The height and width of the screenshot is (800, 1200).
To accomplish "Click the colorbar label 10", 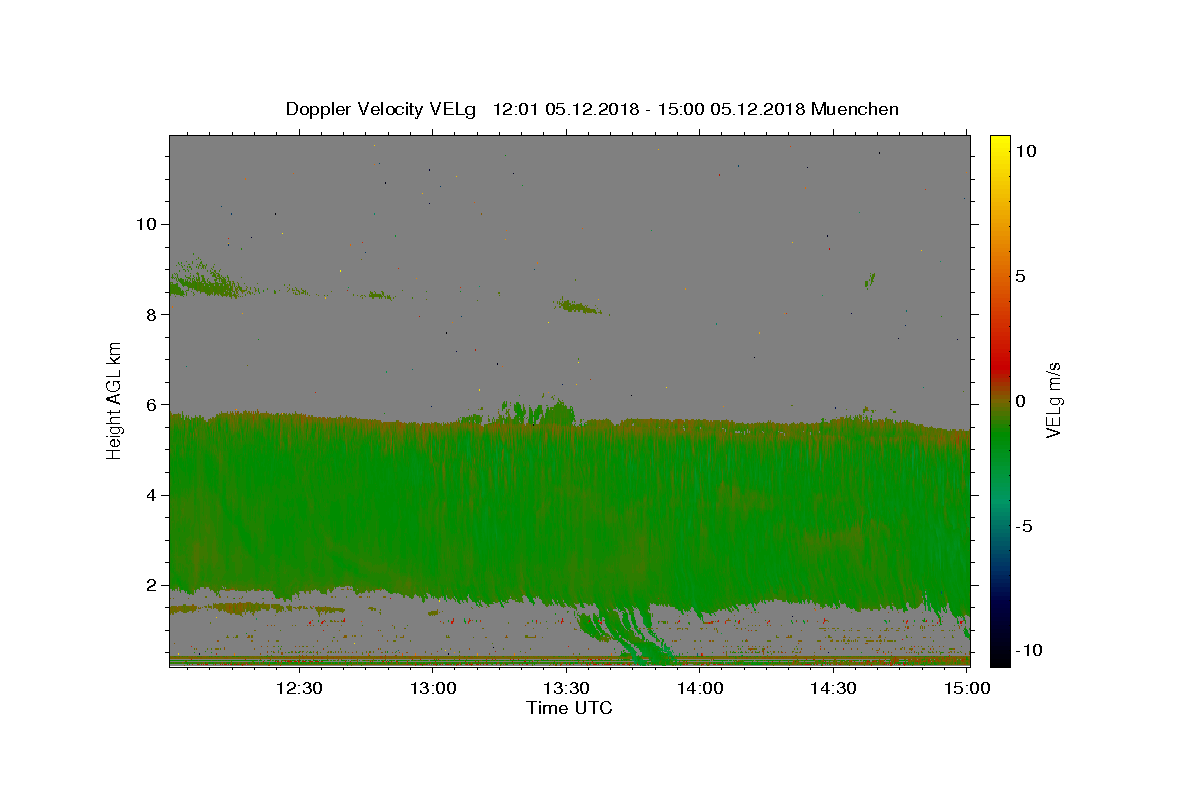I will 1025,151.
